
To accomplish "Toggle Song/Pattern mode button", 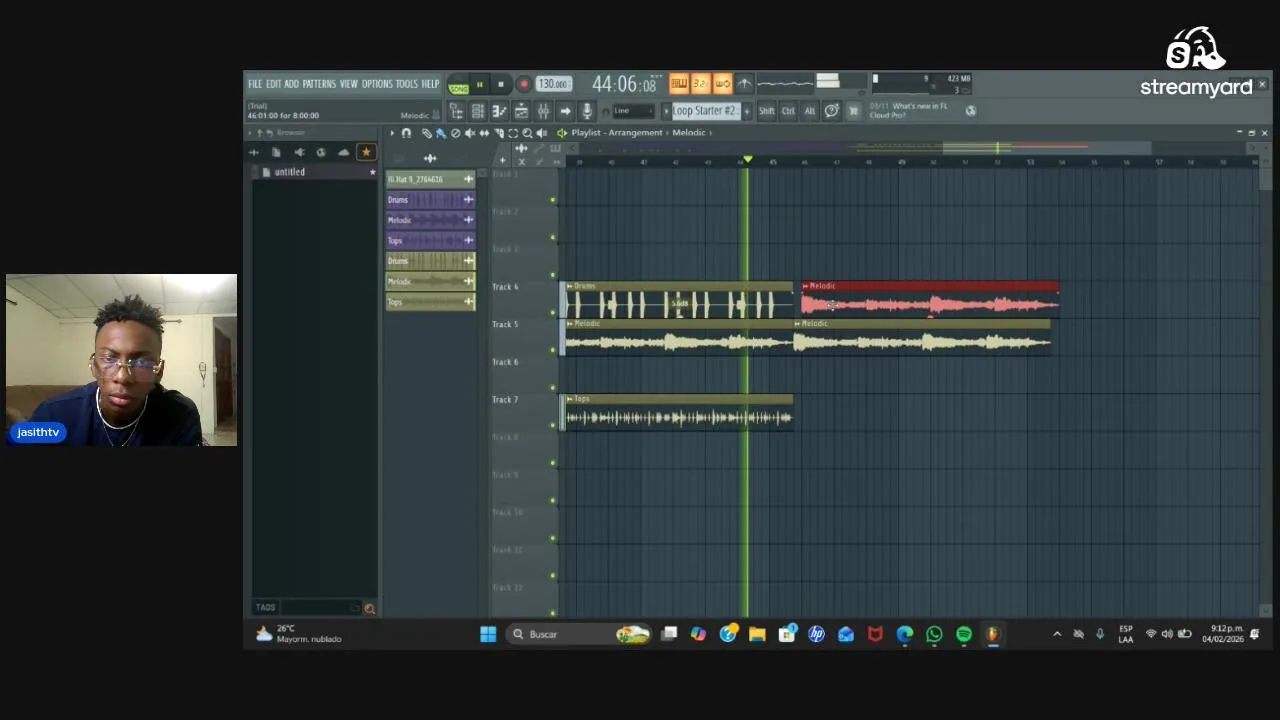I will (x=459, y=85).
